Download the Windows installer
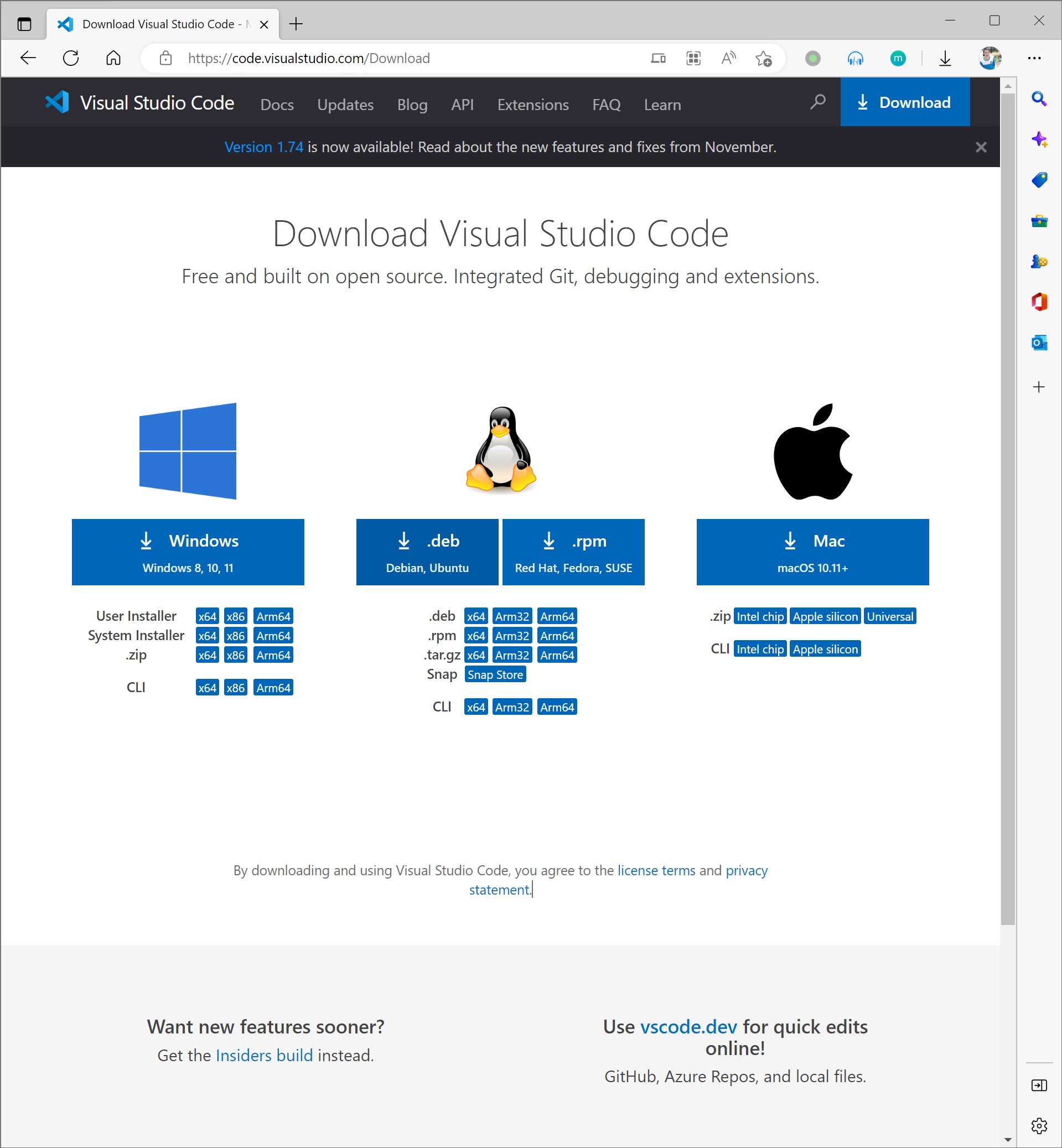 188,552
